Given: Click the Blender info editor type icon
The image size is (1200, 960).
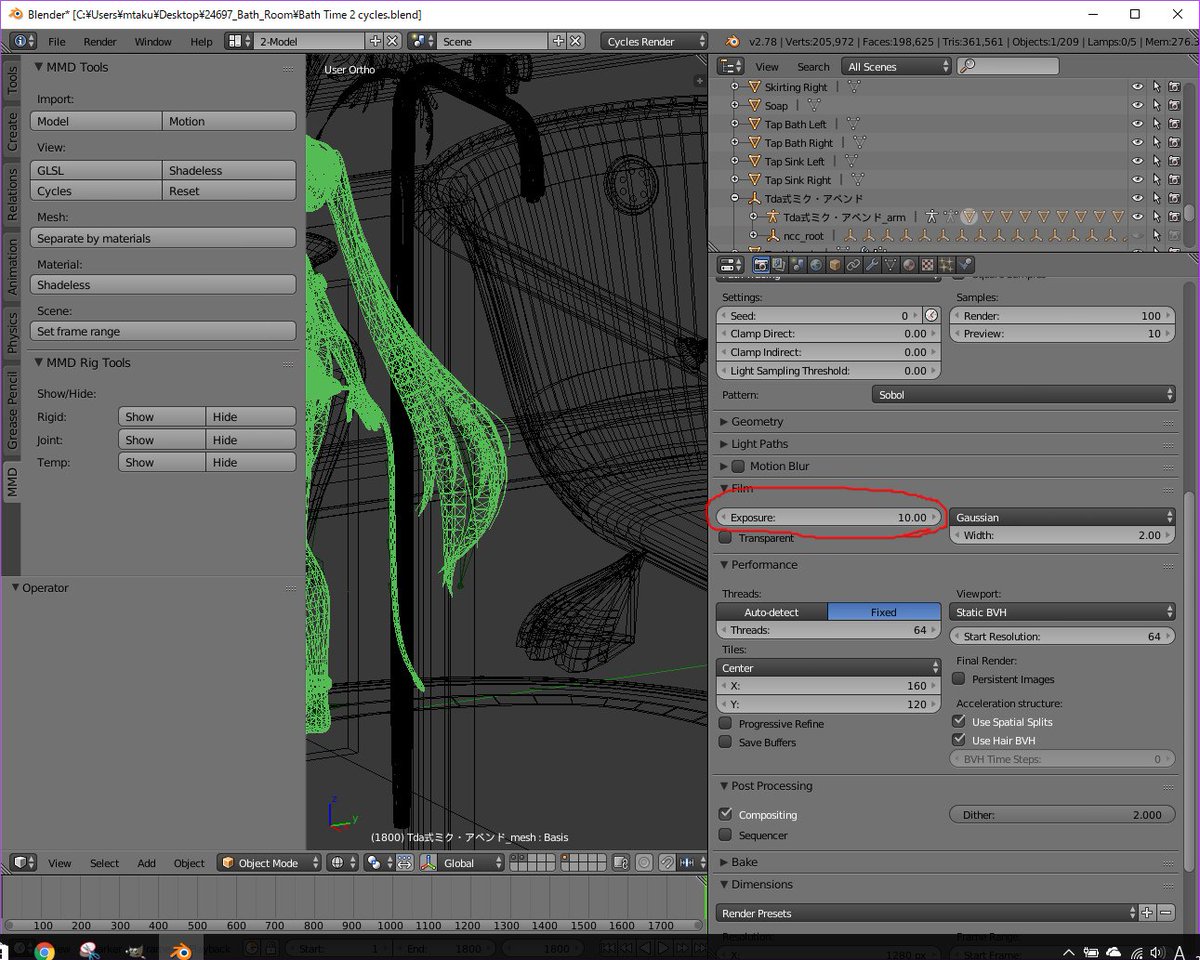Looking at the screenshot, I should [x=24, y=41].
